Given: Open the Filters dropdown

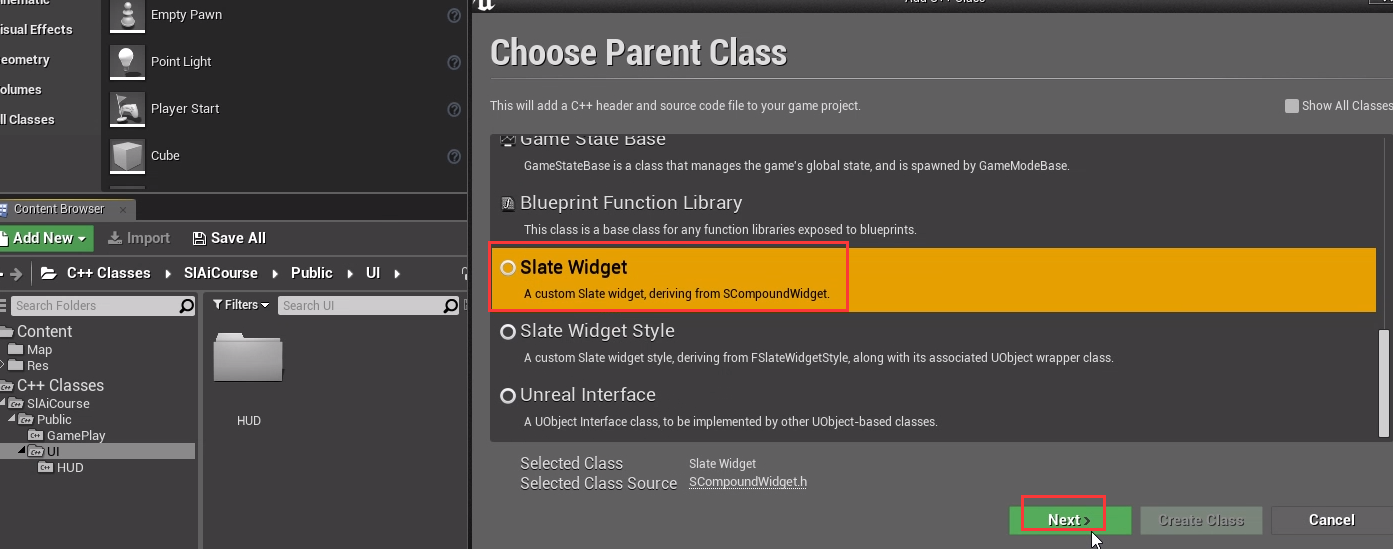Looking at the screenshot, I should [241, 305].
